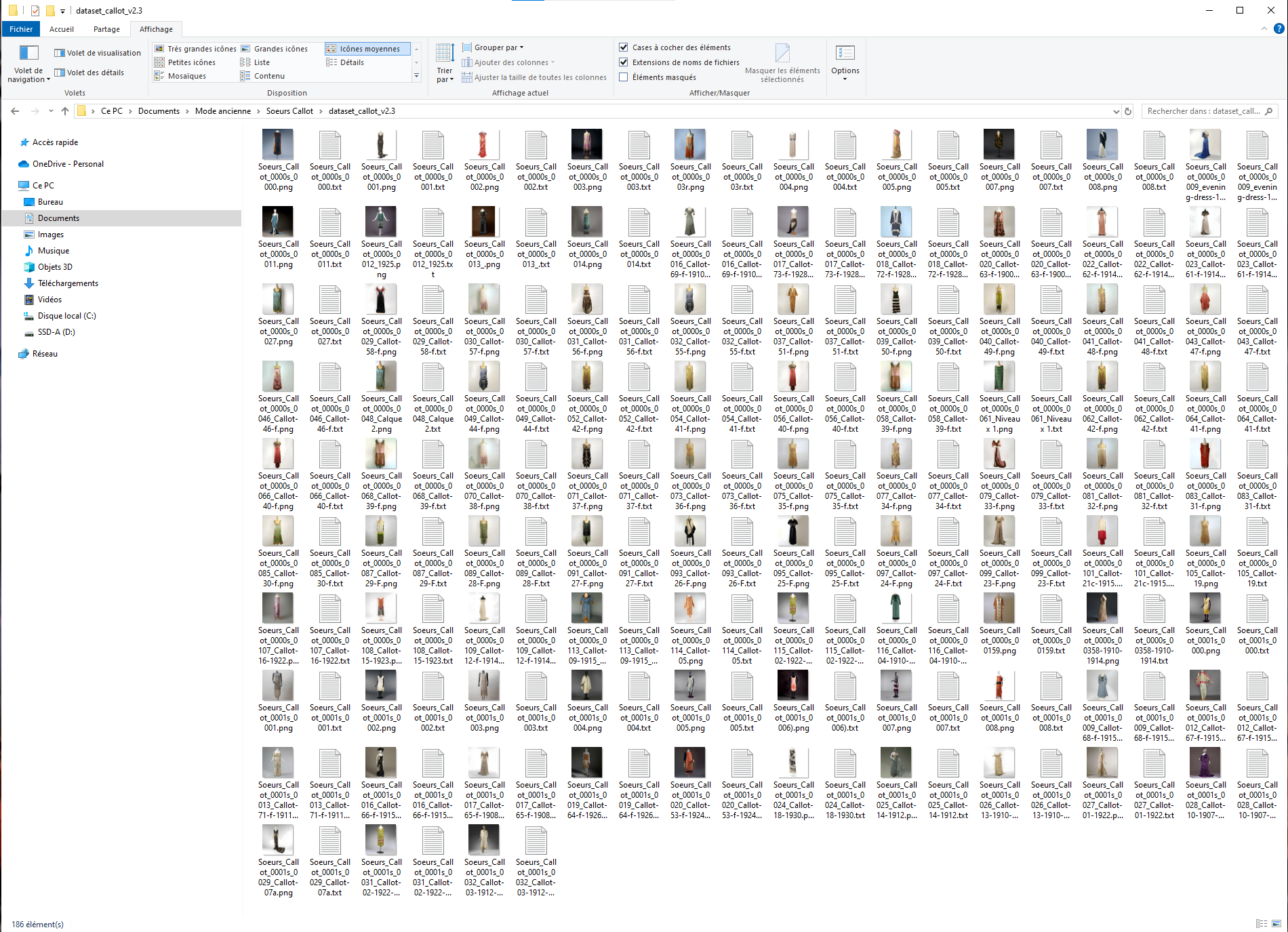Screen dimensions: 1288x932
Task: Click the search field for dataset_callot
Action: (1203, 111)
